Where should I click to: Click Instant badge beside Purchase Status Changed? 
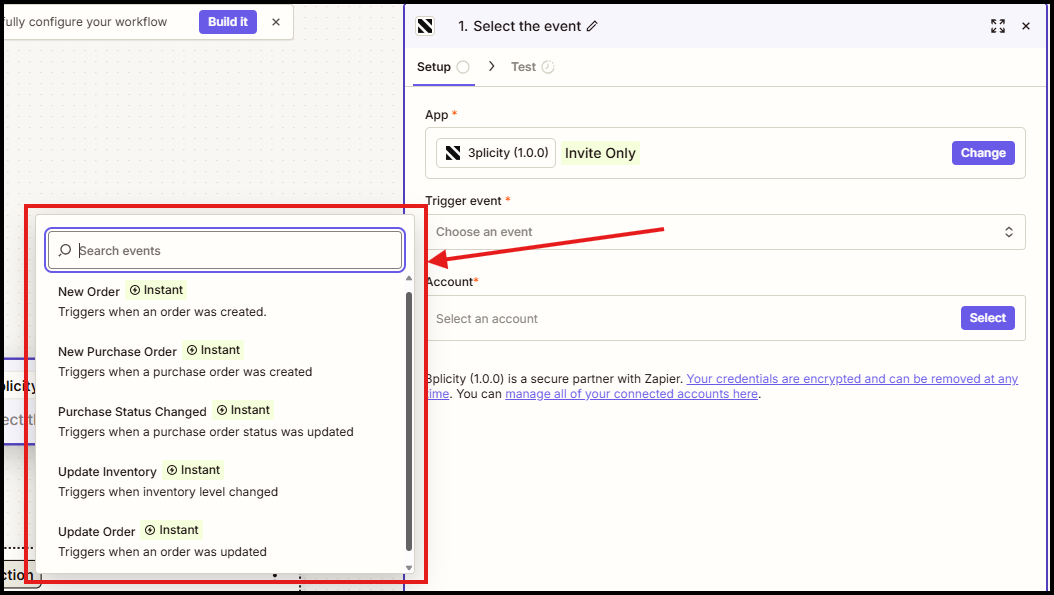pyautogui.click(x=243, y=409)
